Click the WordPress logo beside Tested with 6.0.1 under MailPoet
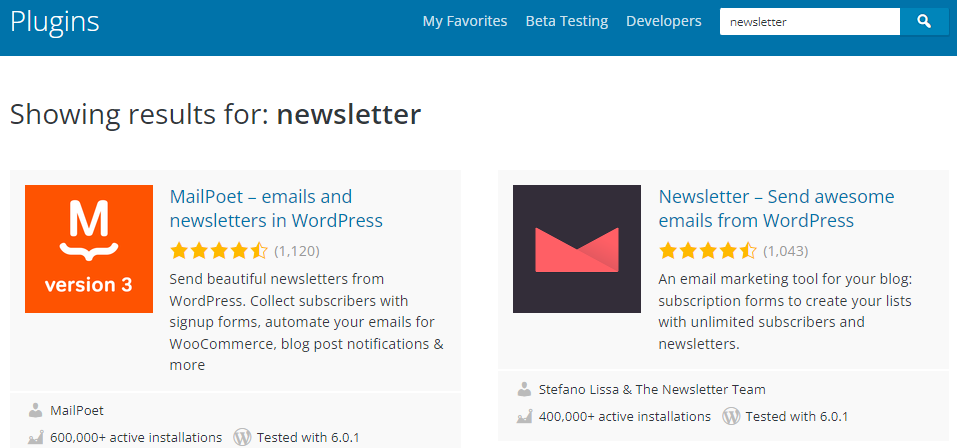 (x=241, y=437)
